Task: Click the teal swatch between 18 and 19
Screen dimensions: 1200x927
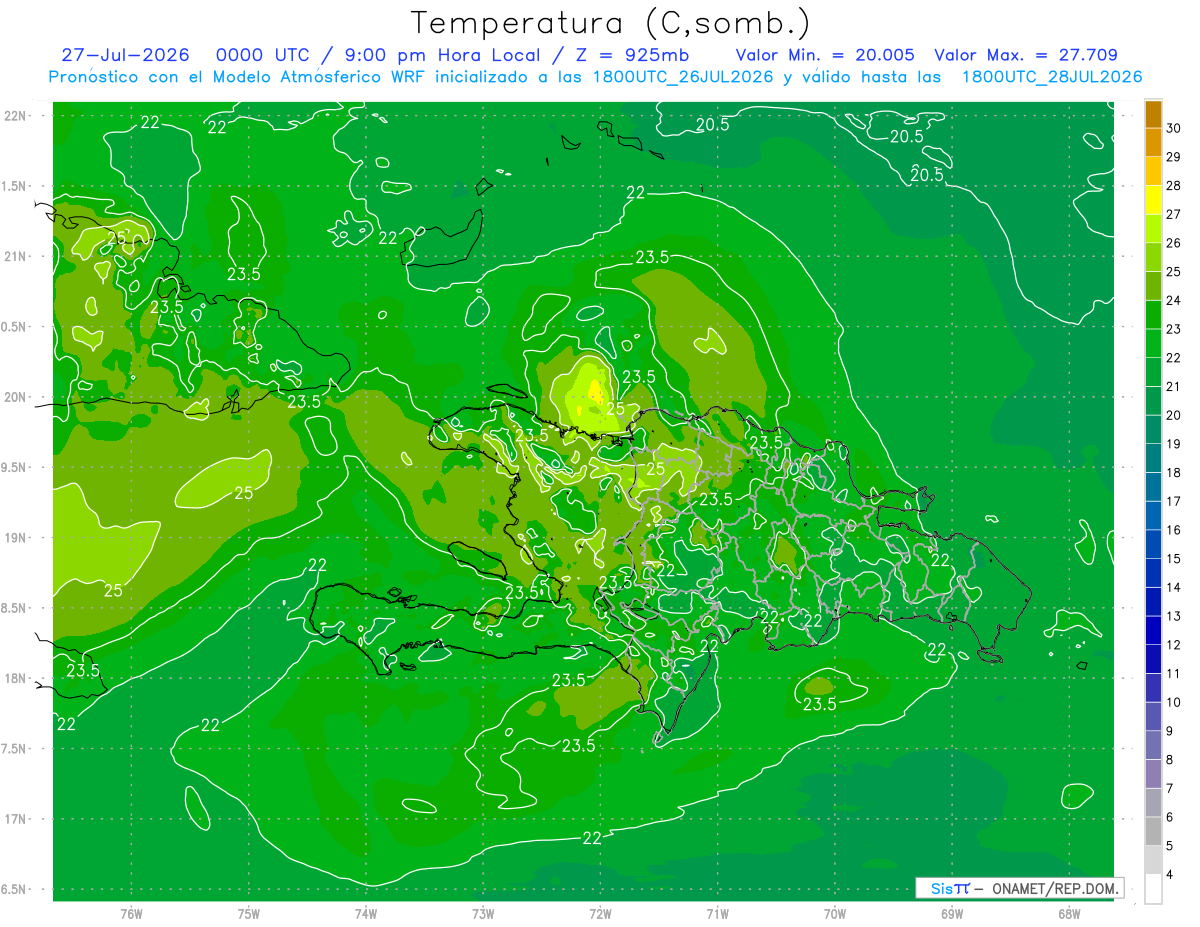Action: click(1153, 458)
